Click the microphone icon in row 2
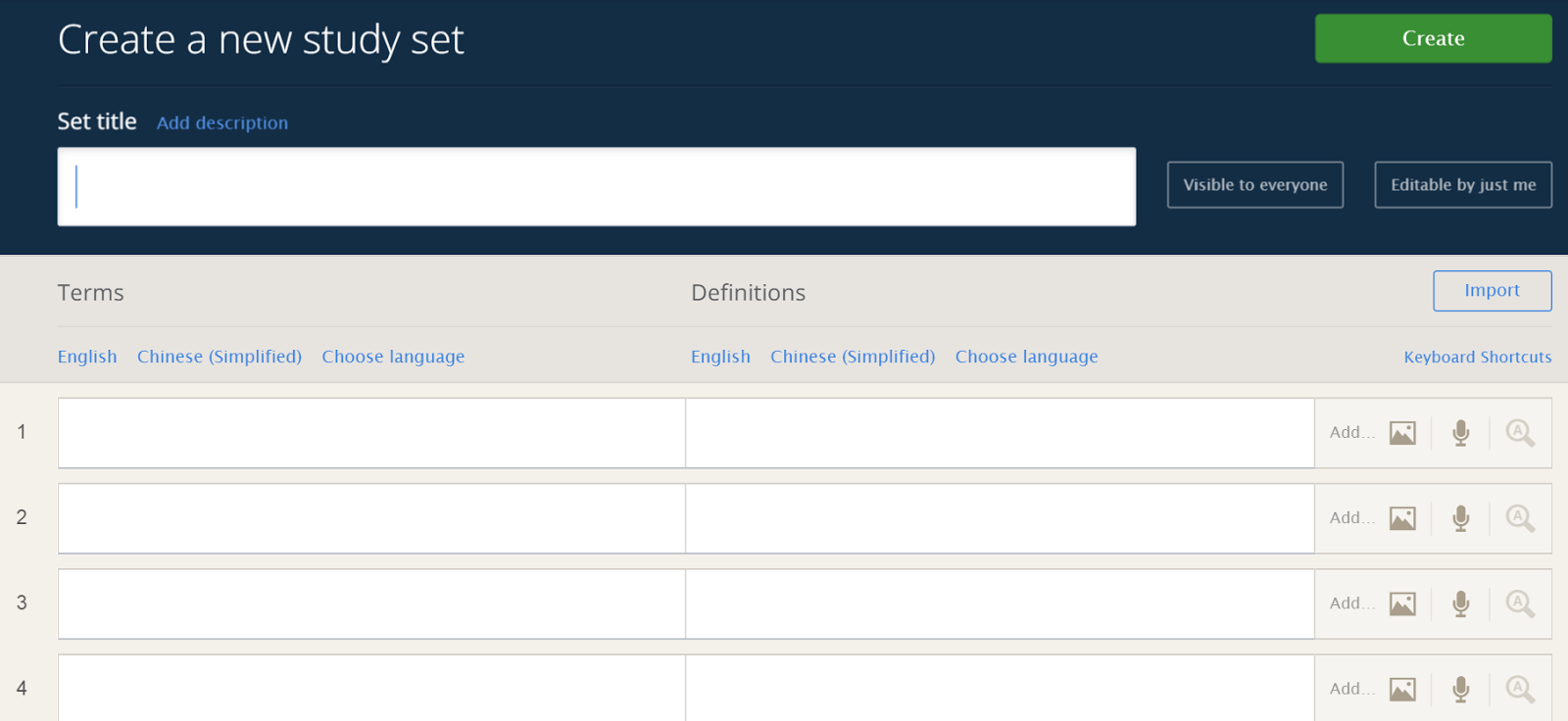This screenshot has width=1568, height=721. [1461, 518]
